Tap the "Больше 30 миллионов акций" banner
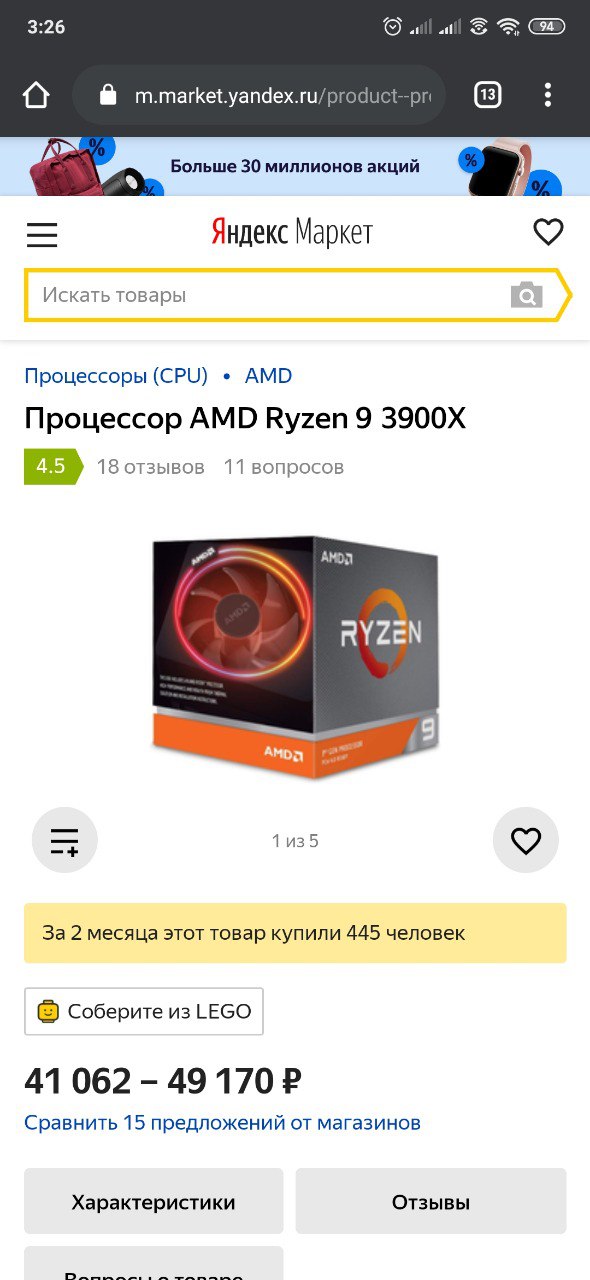This screenshot has width=590, height=1280. coord(295,166)
